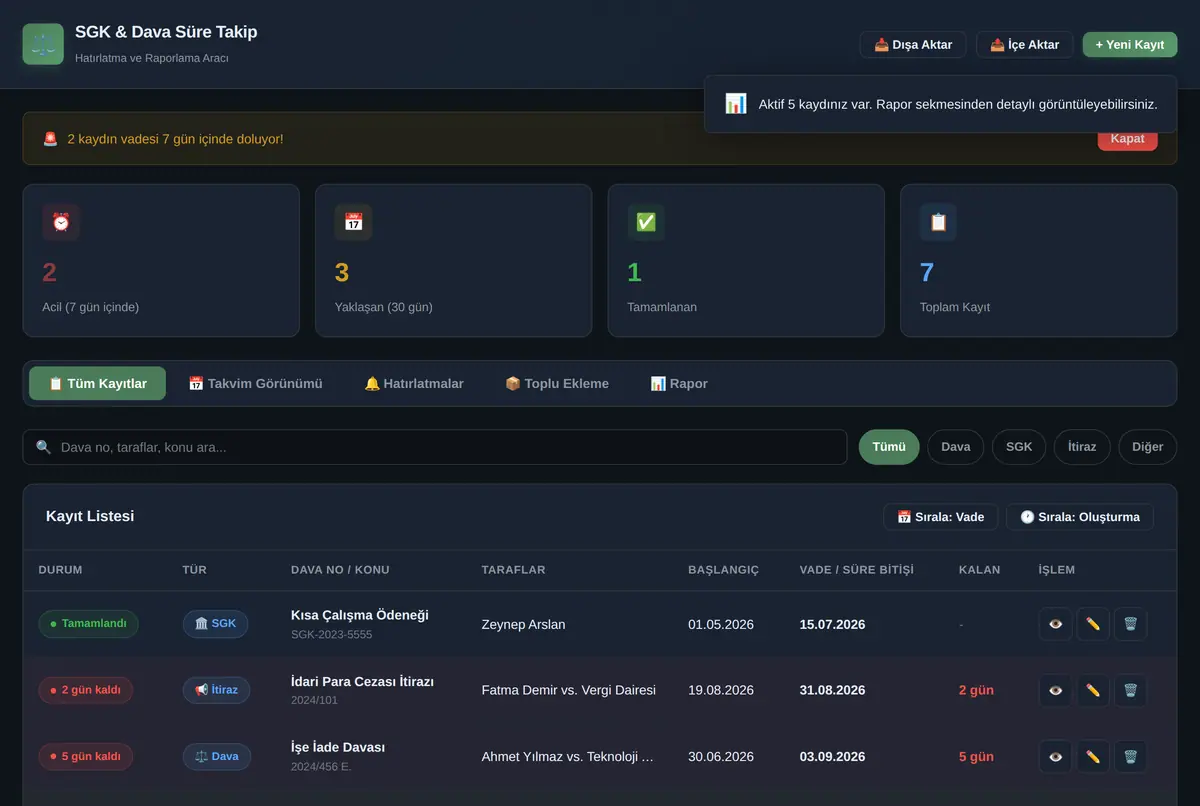Edit the İdari Para Cezası İtirazı record
Viewport: 1200px width, 806px height.
coord(1093,690)
